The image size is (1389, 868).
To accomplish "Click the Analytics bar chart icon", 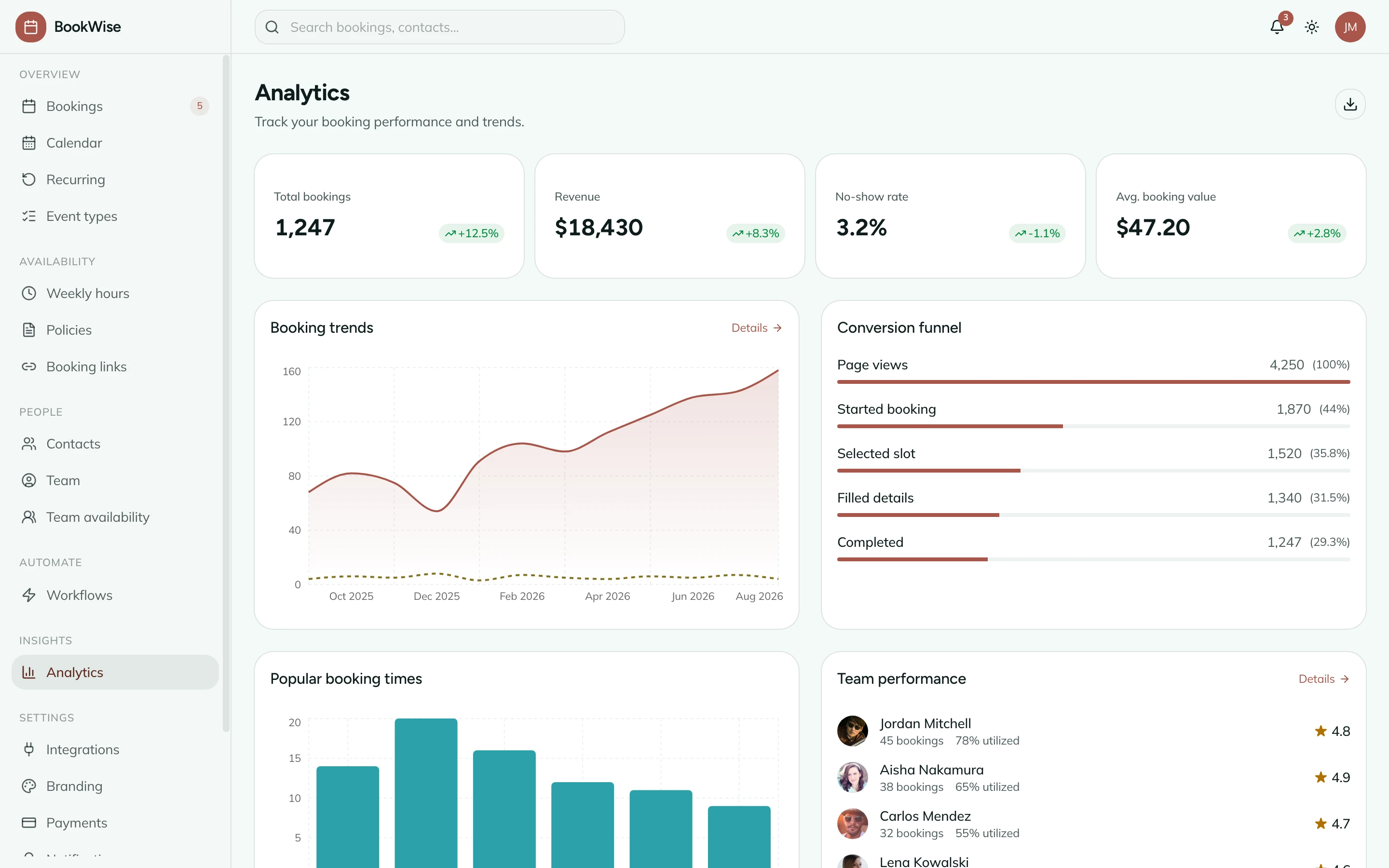I will tap(29, 672).
